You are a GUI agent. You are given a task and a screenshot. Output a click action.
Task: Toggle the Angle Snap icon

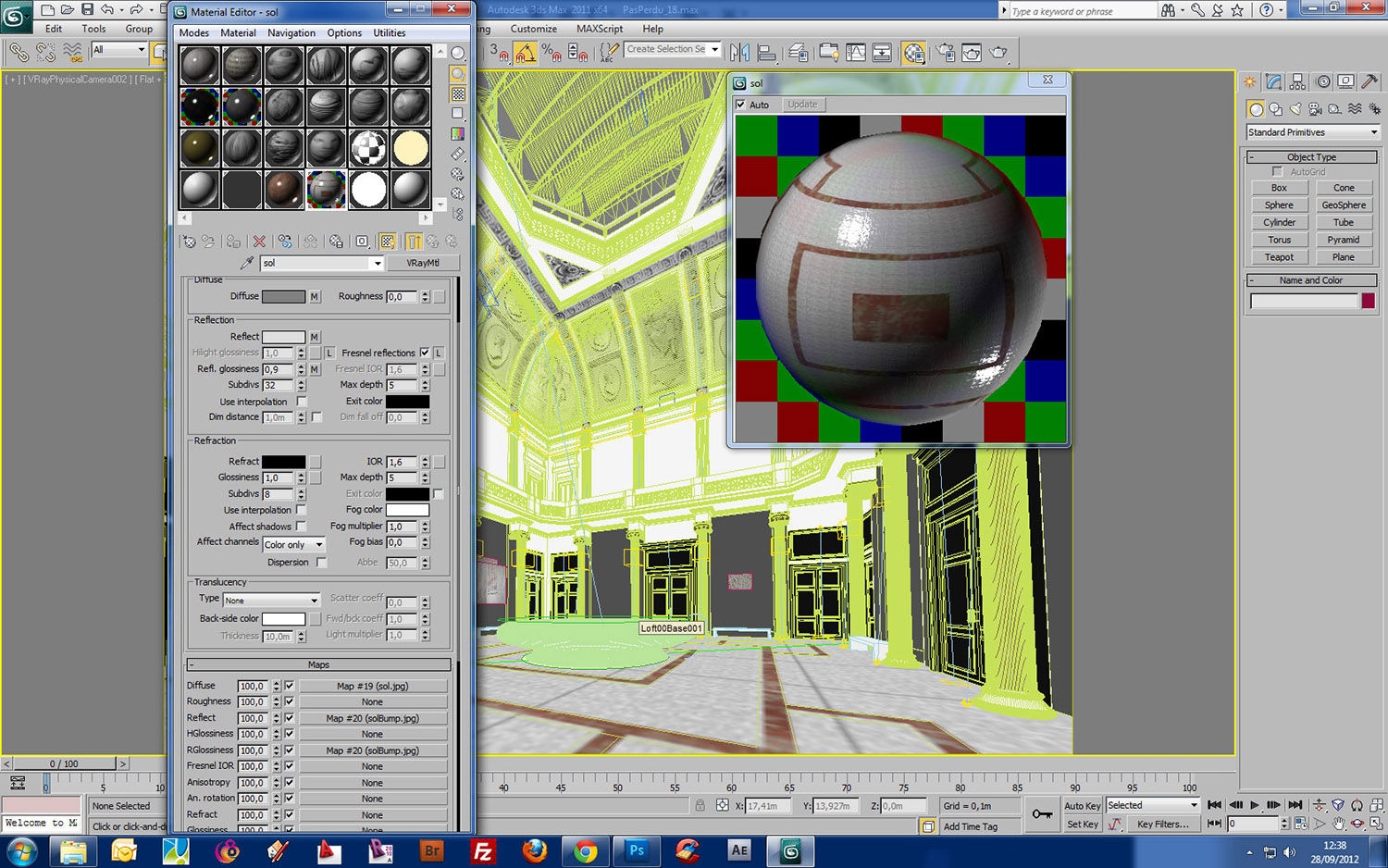pos(525,53)
